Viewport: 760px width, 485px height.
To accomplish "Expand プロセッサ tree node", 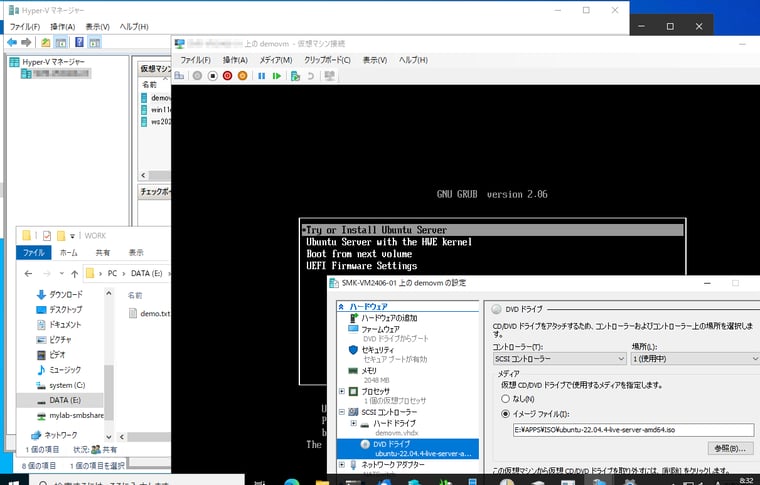I will pos(342,391).
